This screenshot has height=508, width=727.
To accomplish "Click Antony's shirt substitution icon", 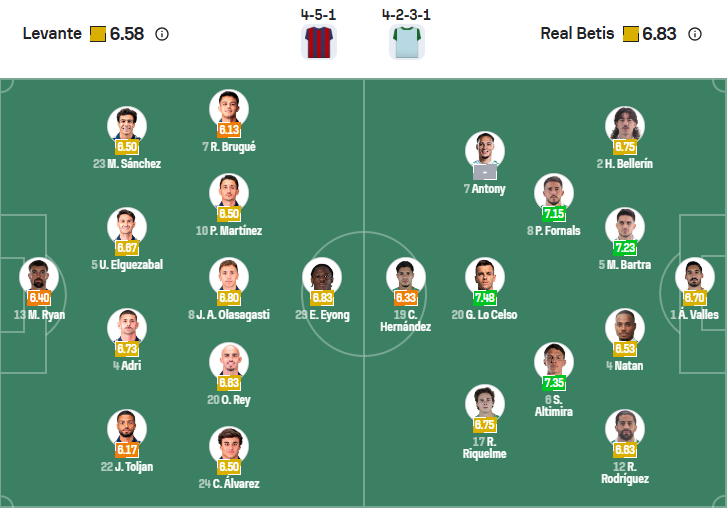I will coord(485,170).
